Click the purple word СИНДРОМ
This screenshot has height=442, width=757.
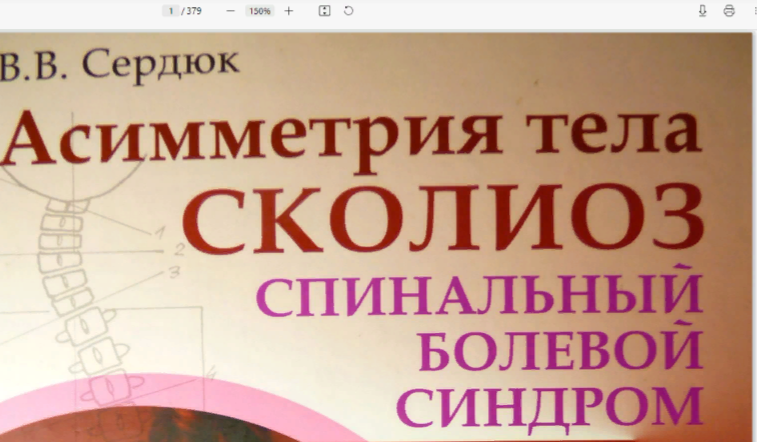[x=555, y=407]
